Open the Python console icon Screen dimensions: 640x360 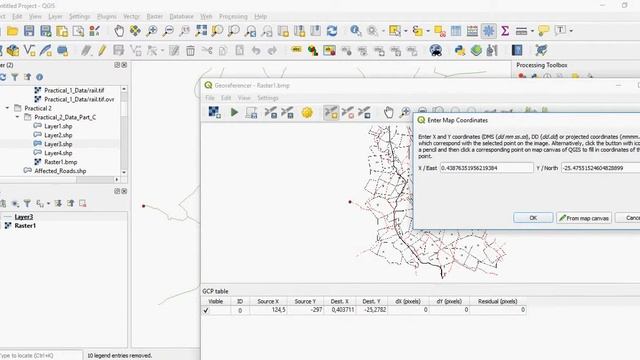tap(460, 51)
